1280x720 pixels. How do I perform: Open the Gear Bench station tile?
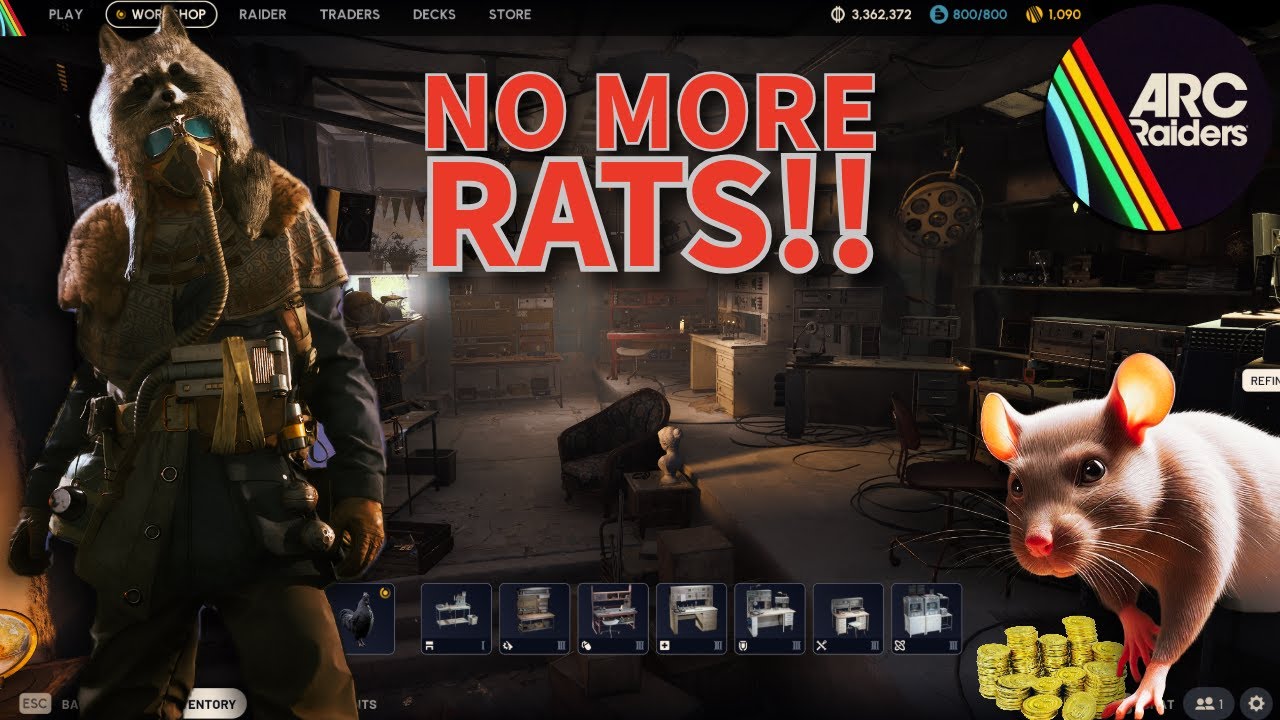click(613, 618)
